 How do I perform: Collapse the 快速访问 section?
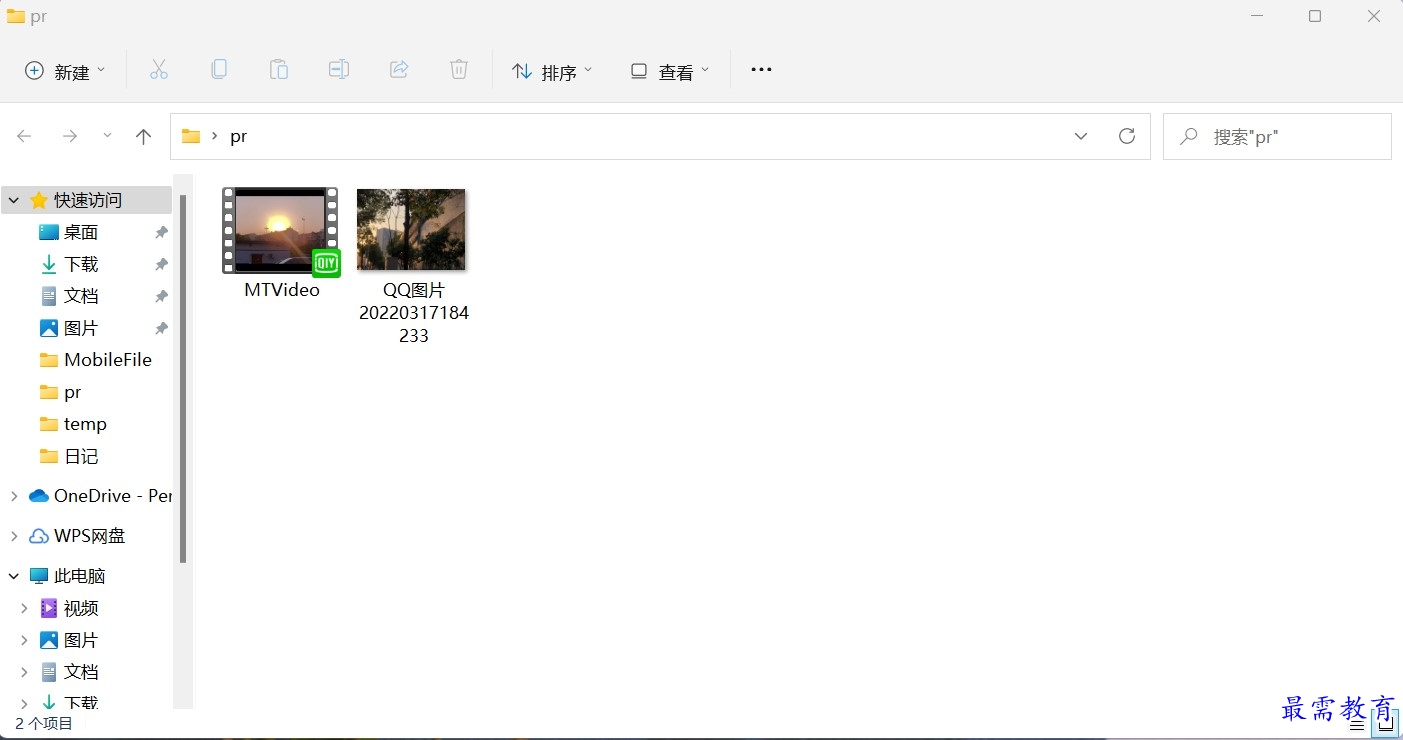pyautogui.click(x=14, y=200)
